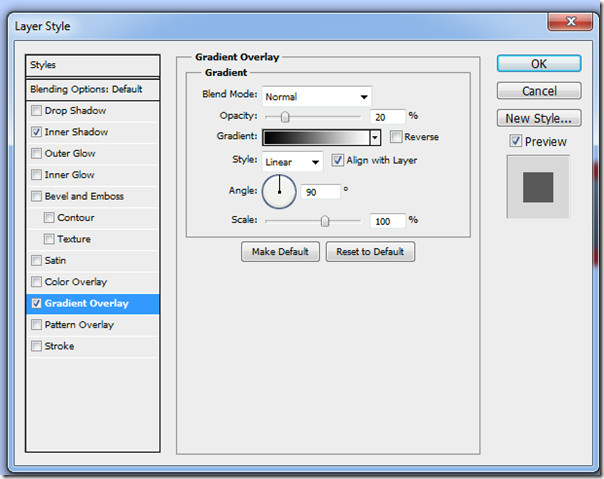
Task: Open the gradient picker arrow
Action: [x=375, y=137]
